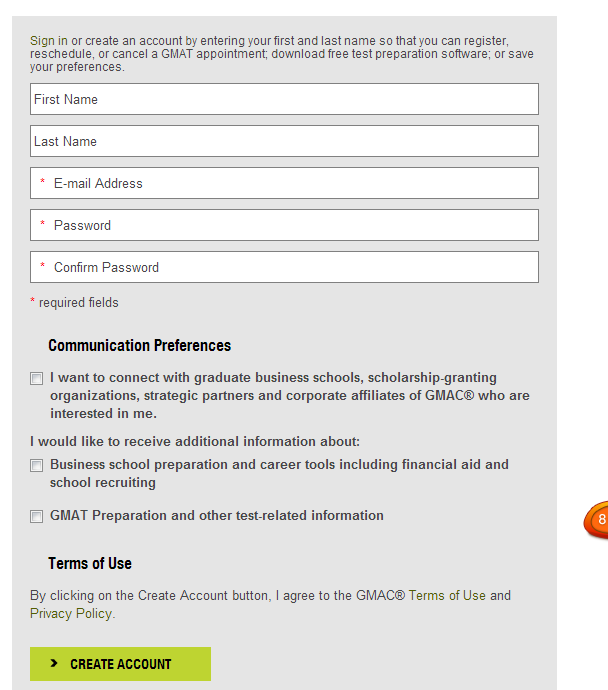Check the connect with graduate business schools box
This screenshot has width=608, height=690.
(37, 379)
